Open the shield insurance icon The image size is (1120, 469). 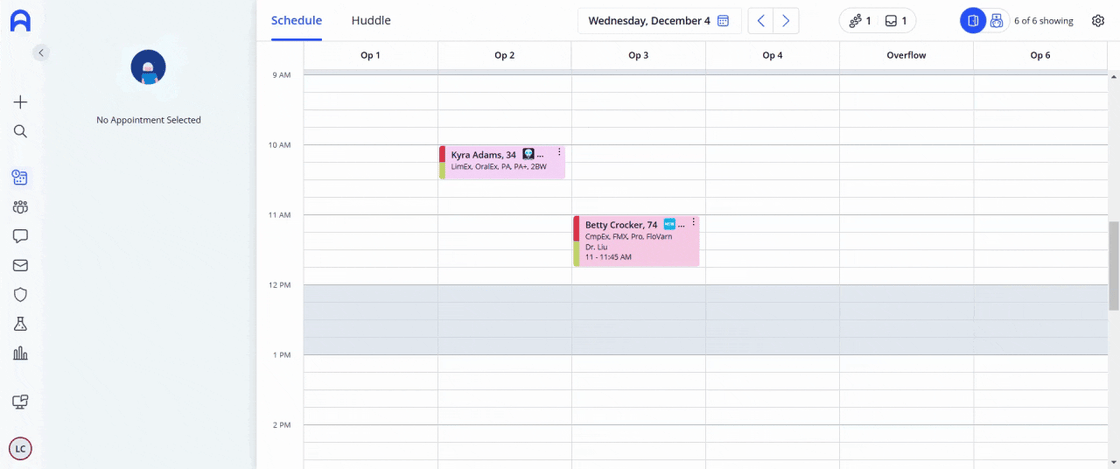pyautogui.click(x=21, y=294)
